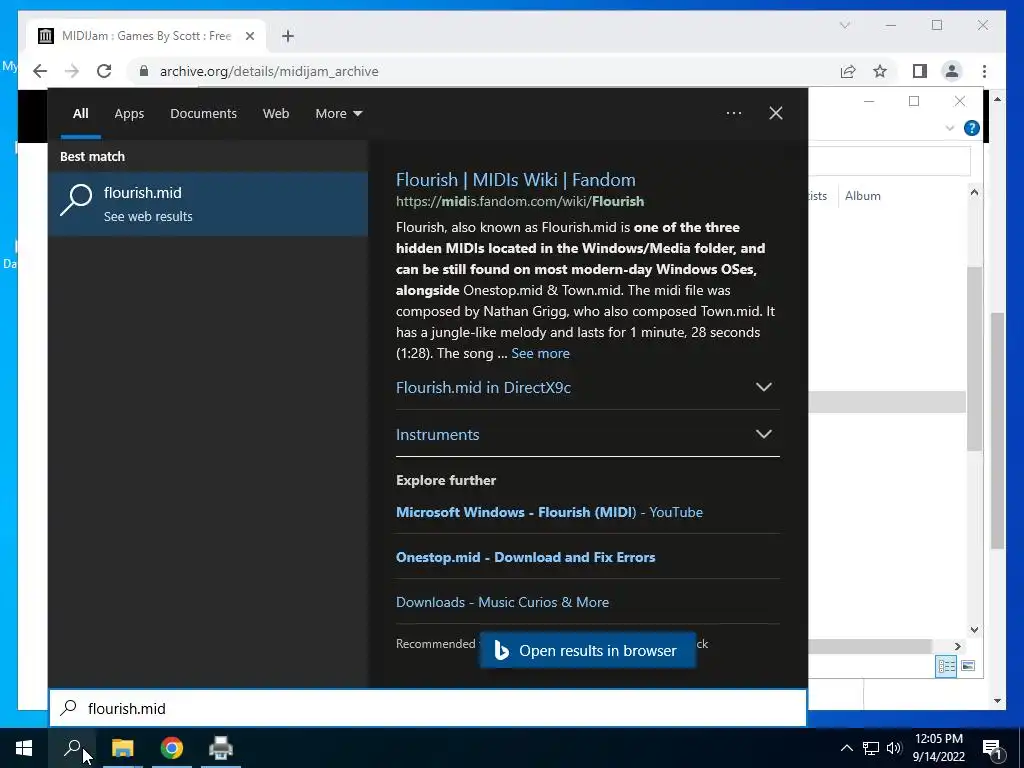This screenshot has width=1024, height=768.
Task: Open the clock showing 12:05 PM
Action: coord(938,748)
